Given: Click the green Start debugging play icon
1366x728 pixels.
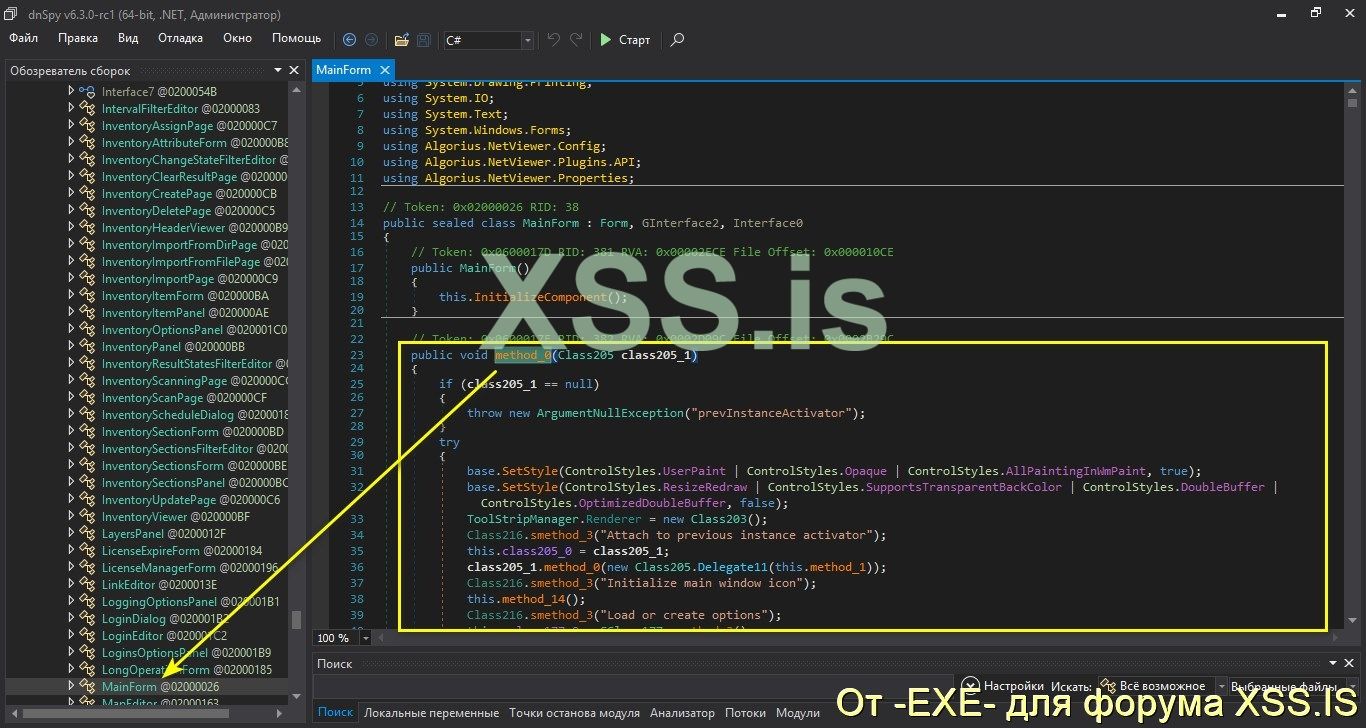Looking at the screenshot, I should point(605,40).
